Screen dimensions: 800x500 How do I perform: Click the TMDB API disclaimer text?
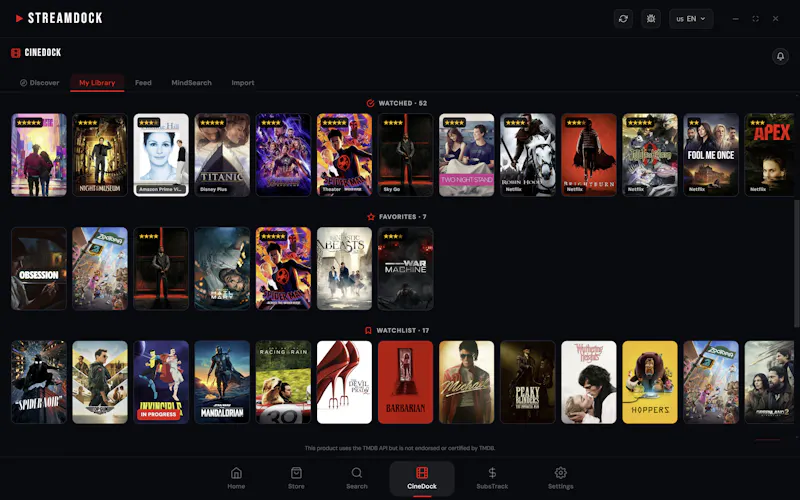(x=400, y=448)
